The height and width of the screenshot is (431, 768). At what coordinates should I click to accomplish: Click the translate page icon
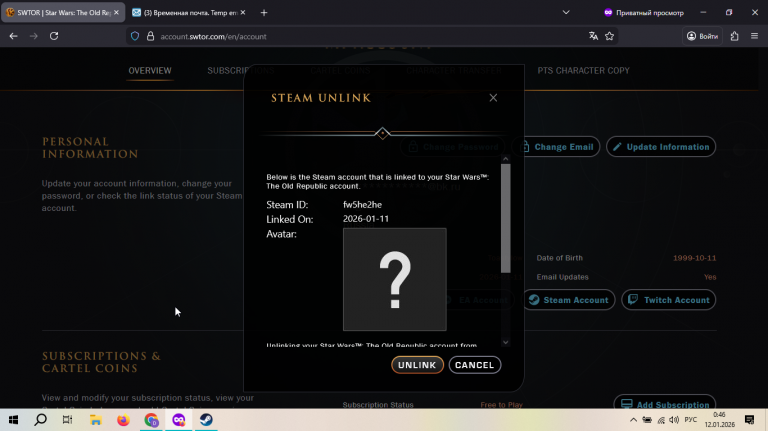click(x=593, y=36)
